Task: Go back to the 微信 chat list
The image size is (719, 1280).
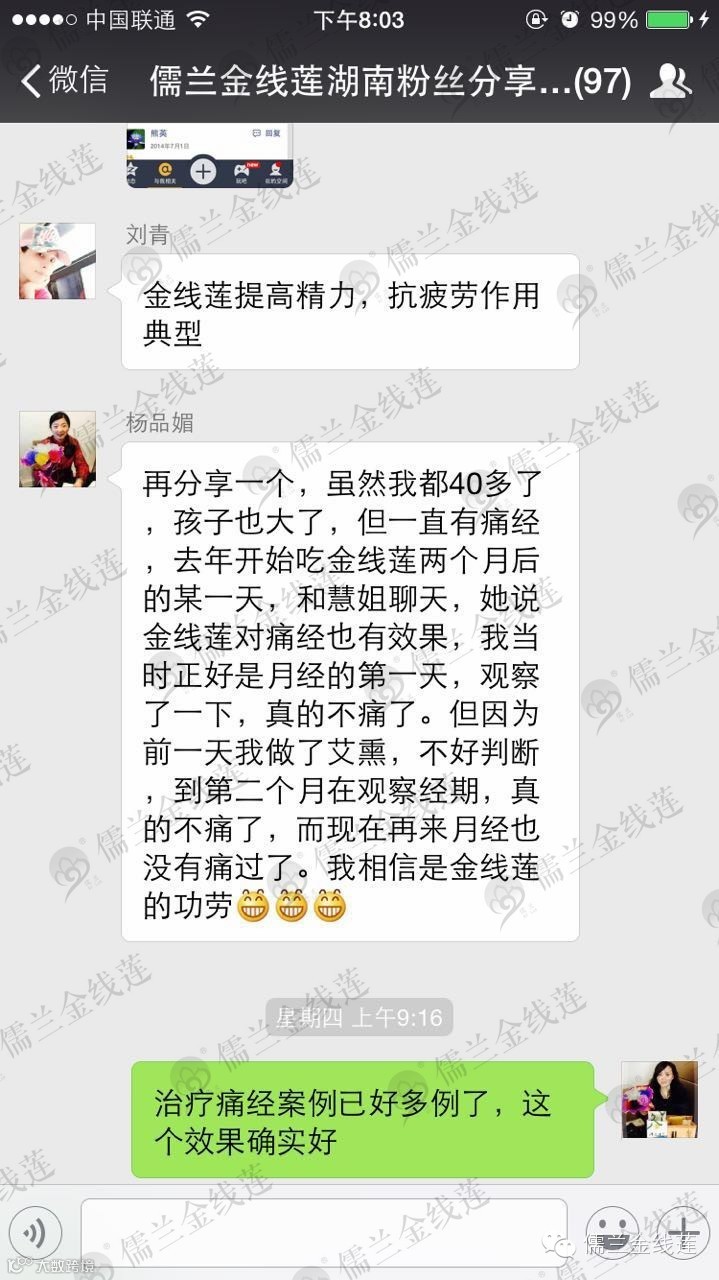Action: (63, 80)
